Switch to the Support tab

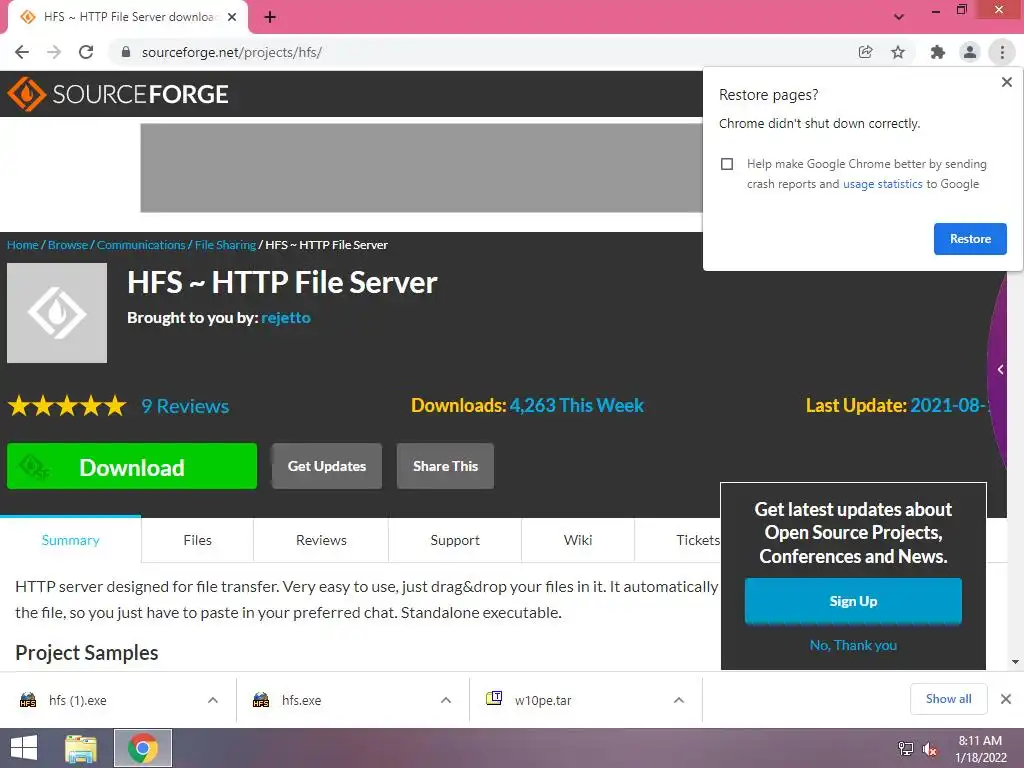pos(455,540)
